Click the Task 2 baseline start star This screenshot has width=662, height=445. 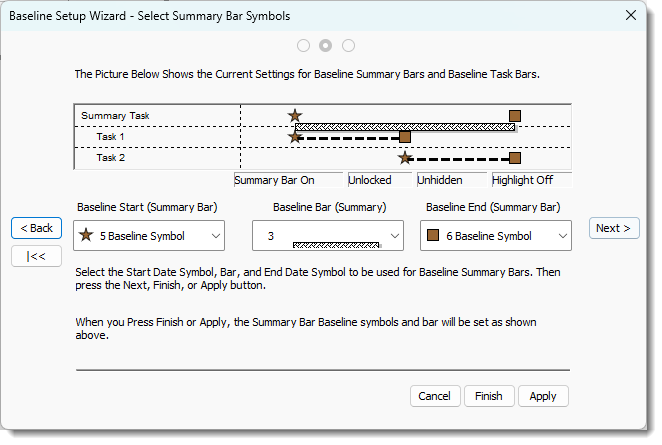(x=405, y=158)
